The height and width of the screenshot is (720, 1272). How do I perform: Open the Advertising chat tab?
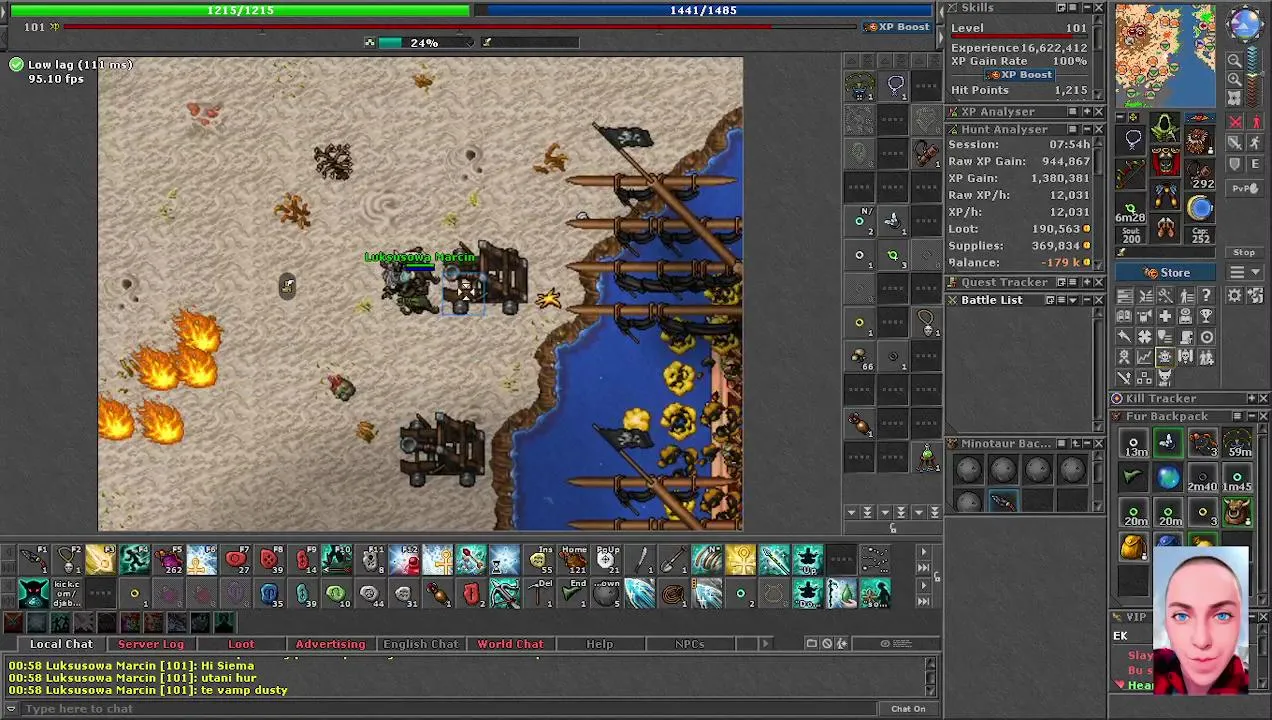point(330,645)
